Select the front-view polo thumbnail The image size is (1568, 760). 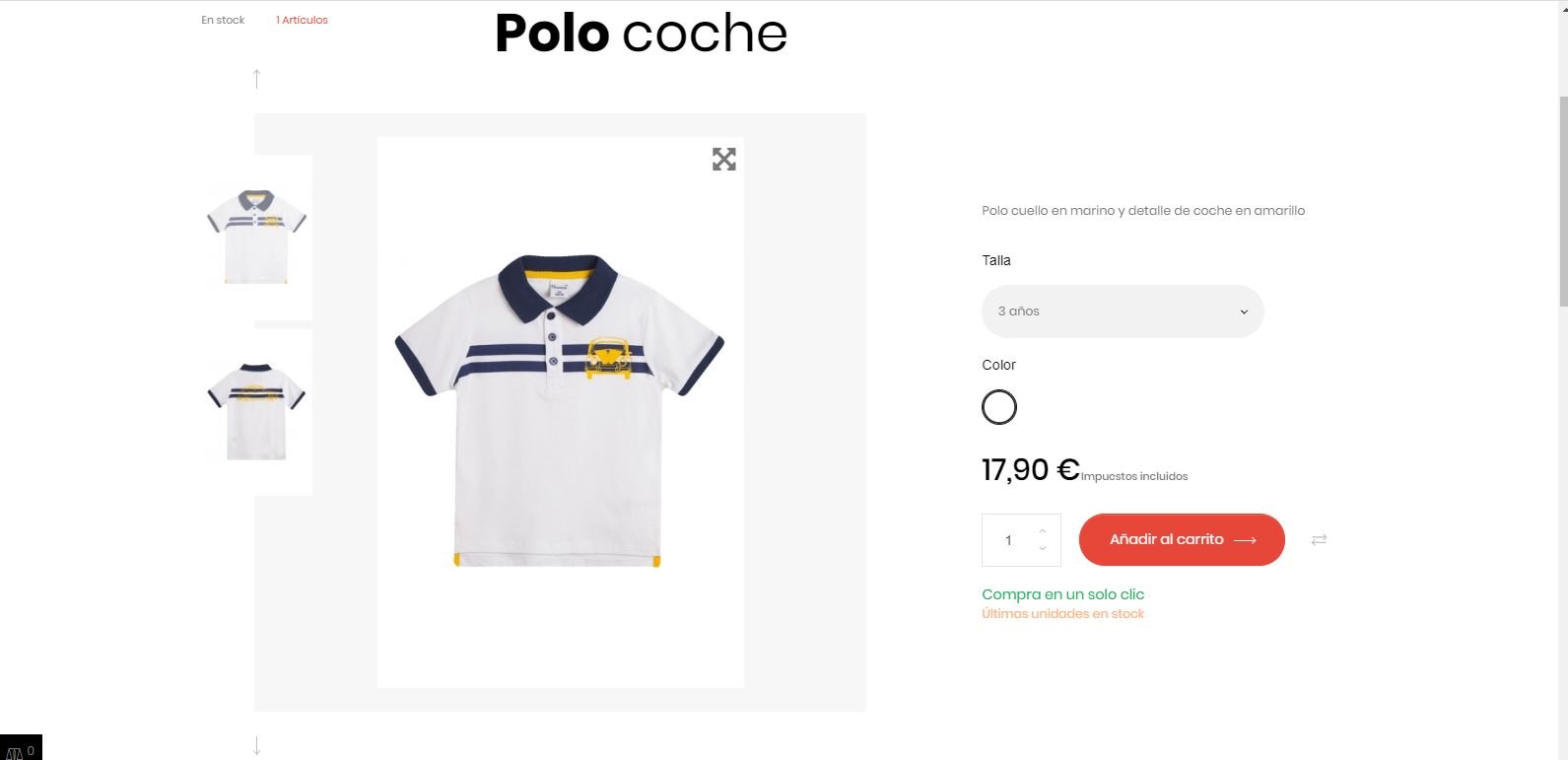(x=256, y=237)
